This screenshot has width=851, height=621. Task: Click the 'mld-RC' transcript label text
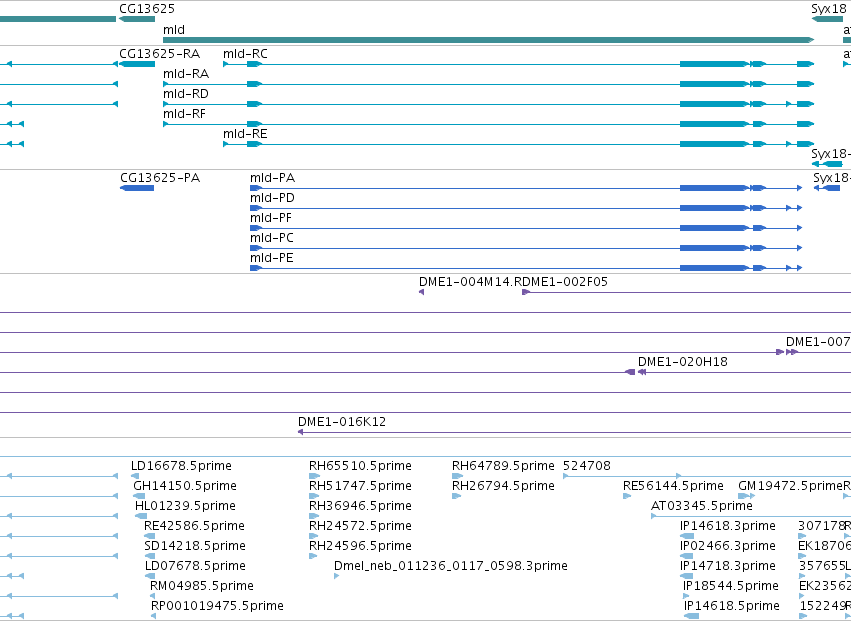(245, 54)
